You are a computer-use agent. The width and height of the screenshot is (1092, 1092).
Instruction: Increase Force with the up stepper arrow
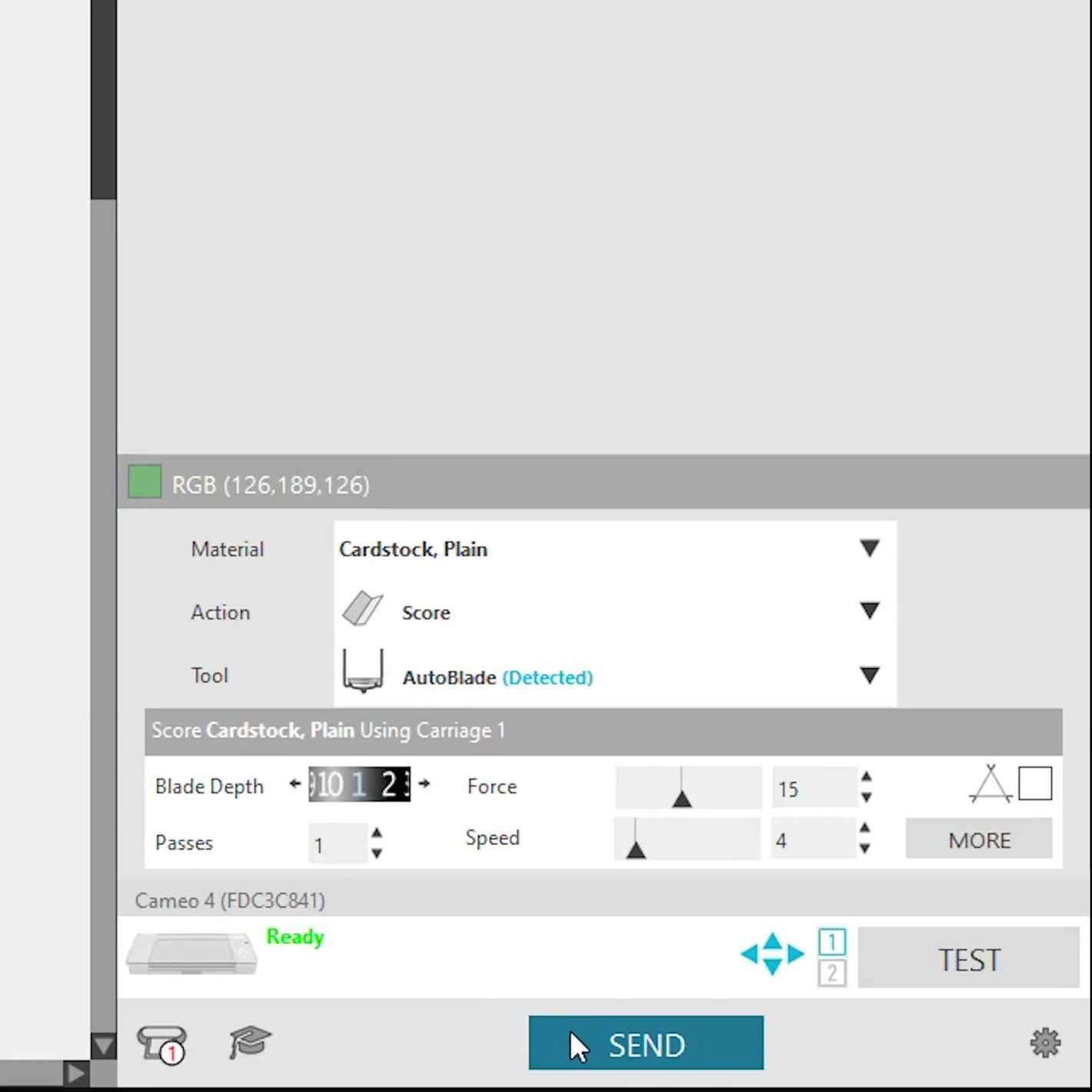[x=867, y=777]
